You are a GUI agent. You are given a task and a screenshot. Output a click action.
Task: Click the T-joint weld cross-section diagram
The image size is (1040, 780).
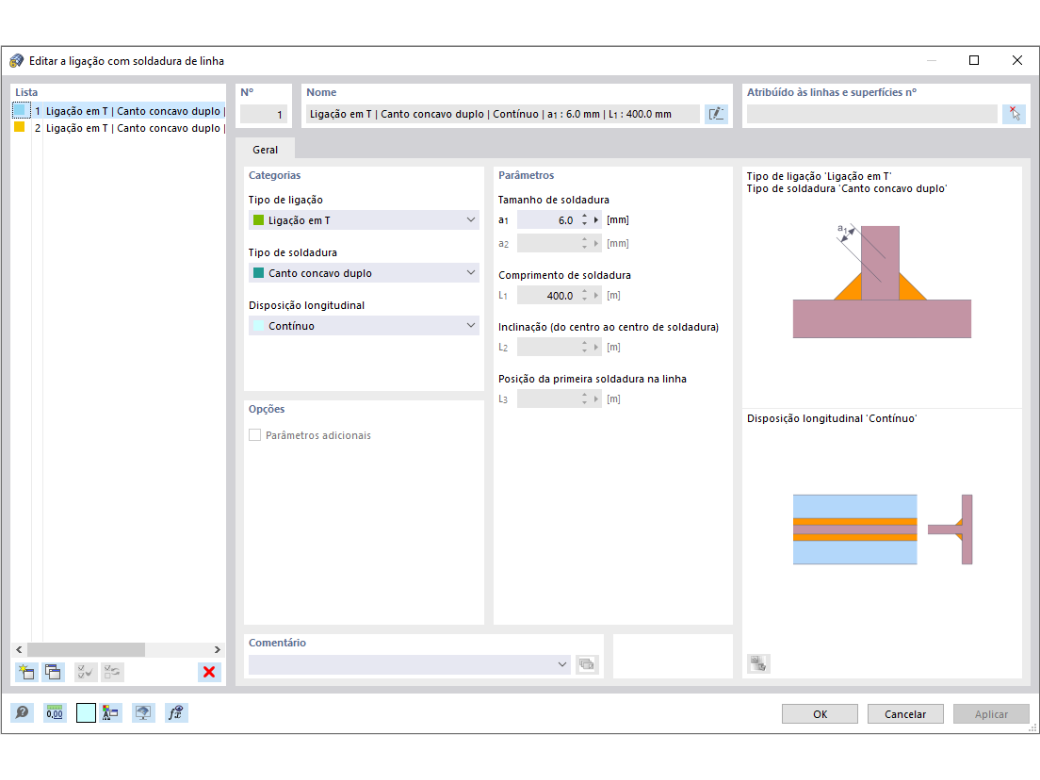881,282
